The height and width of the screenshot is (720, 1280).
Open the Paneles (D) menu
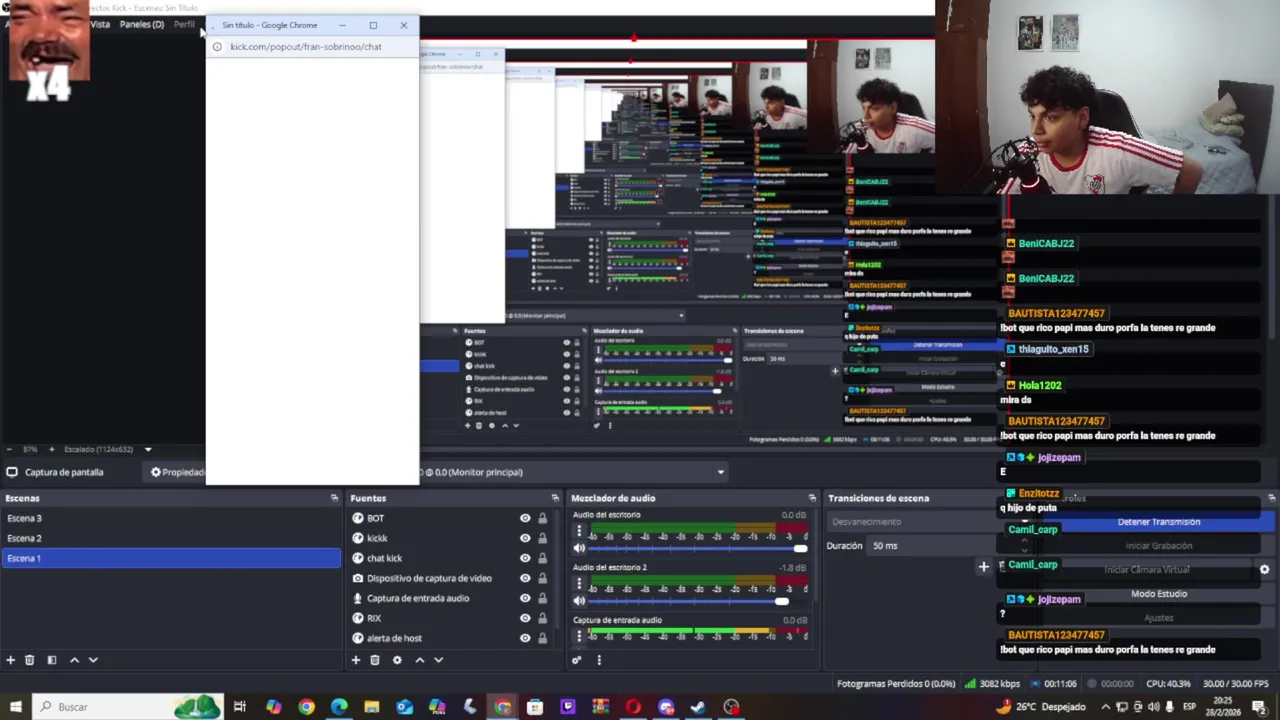[142, 24]
